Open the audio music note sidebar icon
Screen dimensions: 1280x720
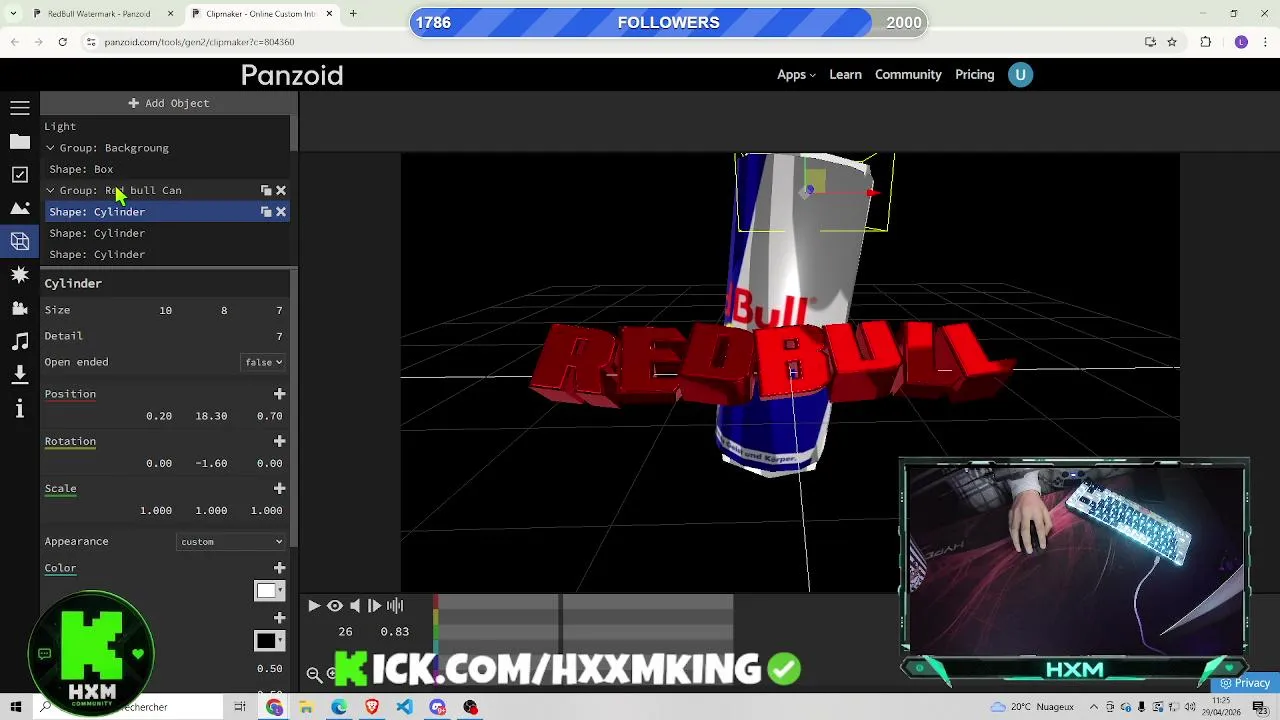pyautogui.click(x=20, y=341)
